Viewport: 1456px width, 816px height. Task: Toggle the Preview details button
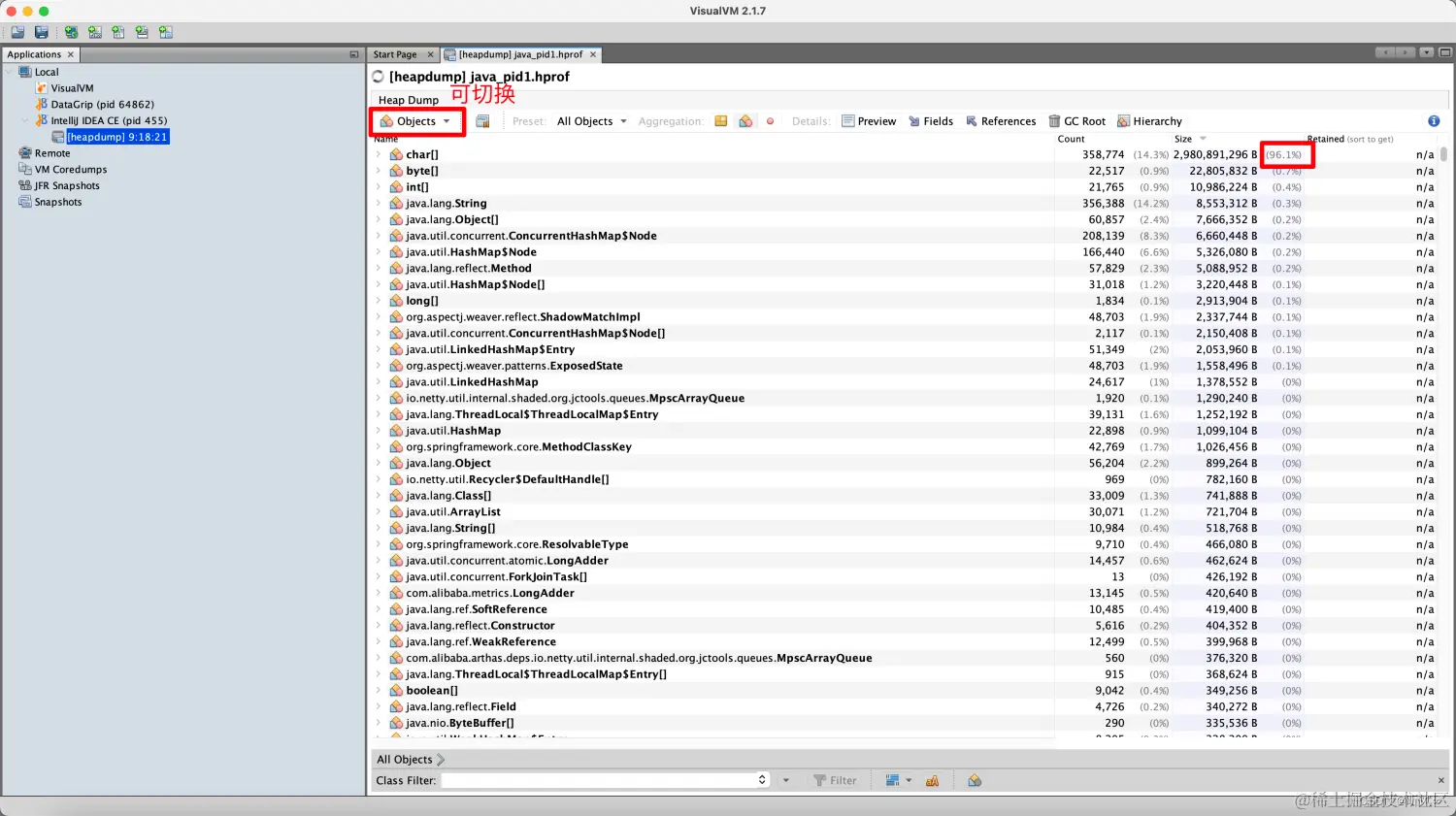(x=869, y=121)
